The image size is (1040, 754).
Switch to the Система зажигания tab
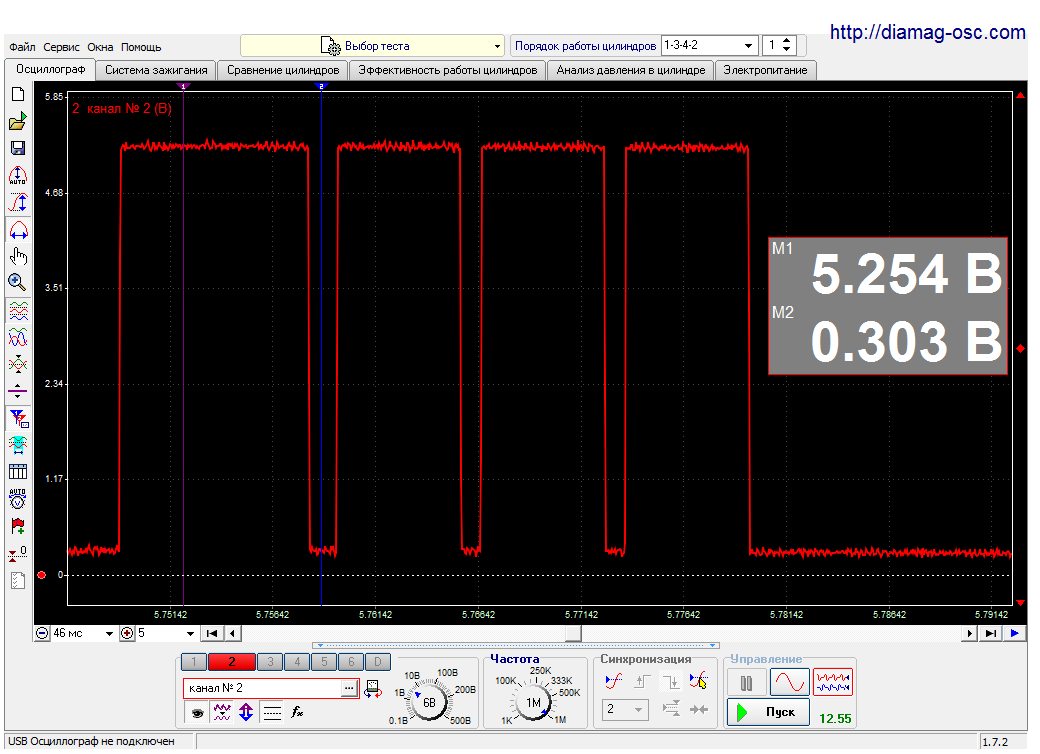156,70
